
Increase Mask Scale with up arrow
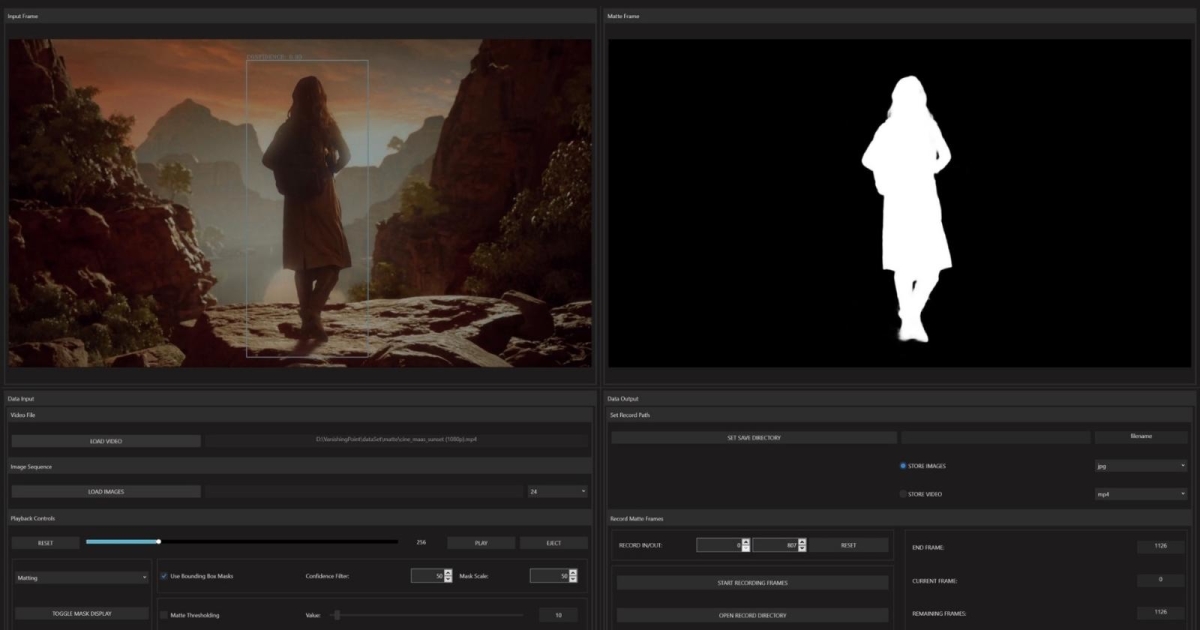point(573,573)
